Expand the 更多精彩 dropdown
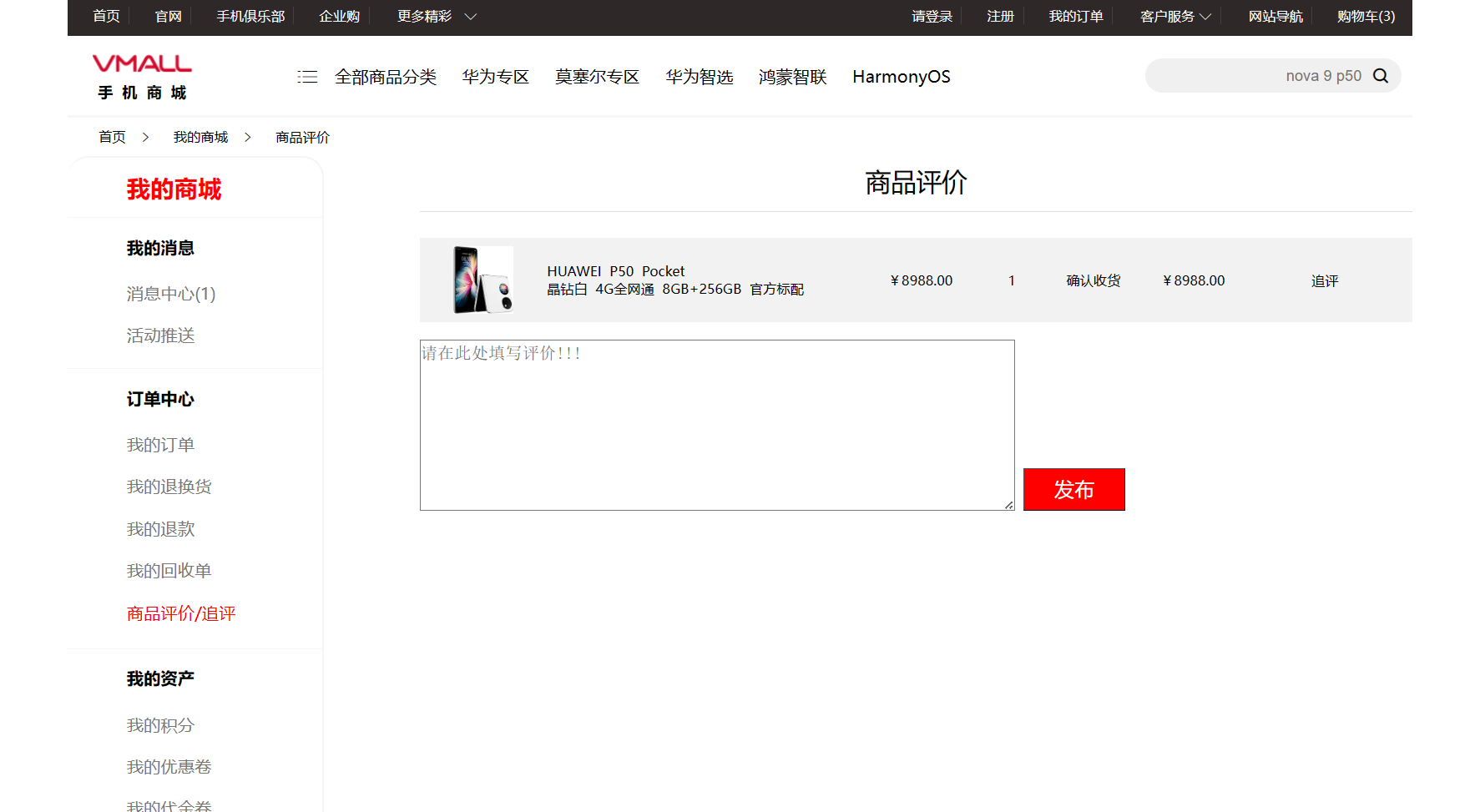This screenshot has height=812, width=1480. 437,17
